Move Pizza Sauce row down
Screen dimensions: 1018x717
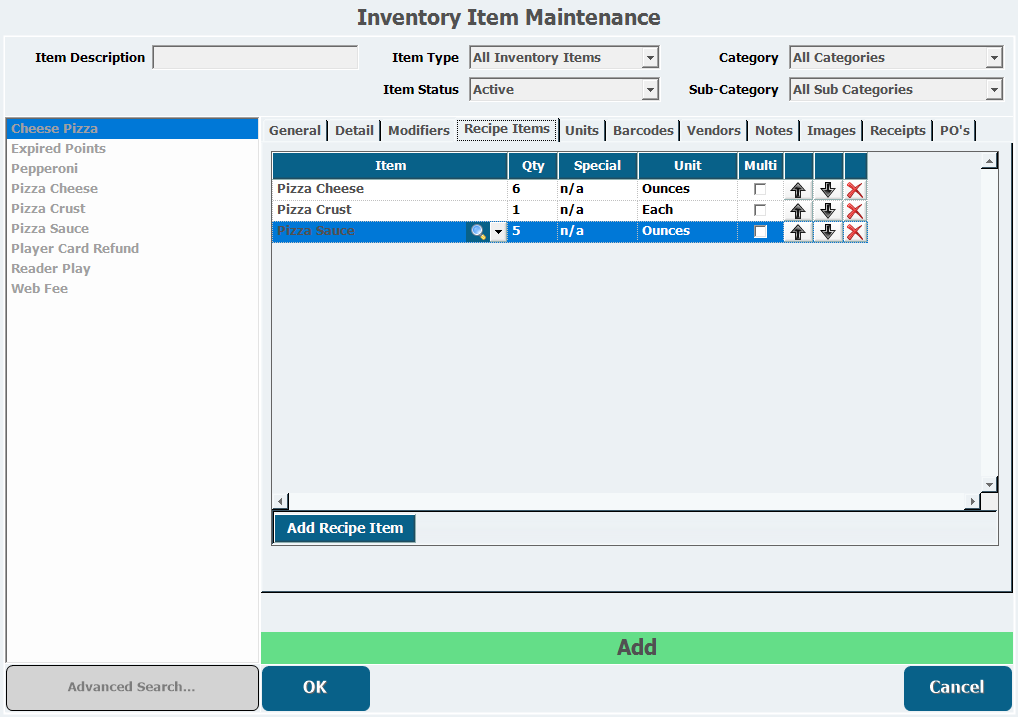(828, 231)
